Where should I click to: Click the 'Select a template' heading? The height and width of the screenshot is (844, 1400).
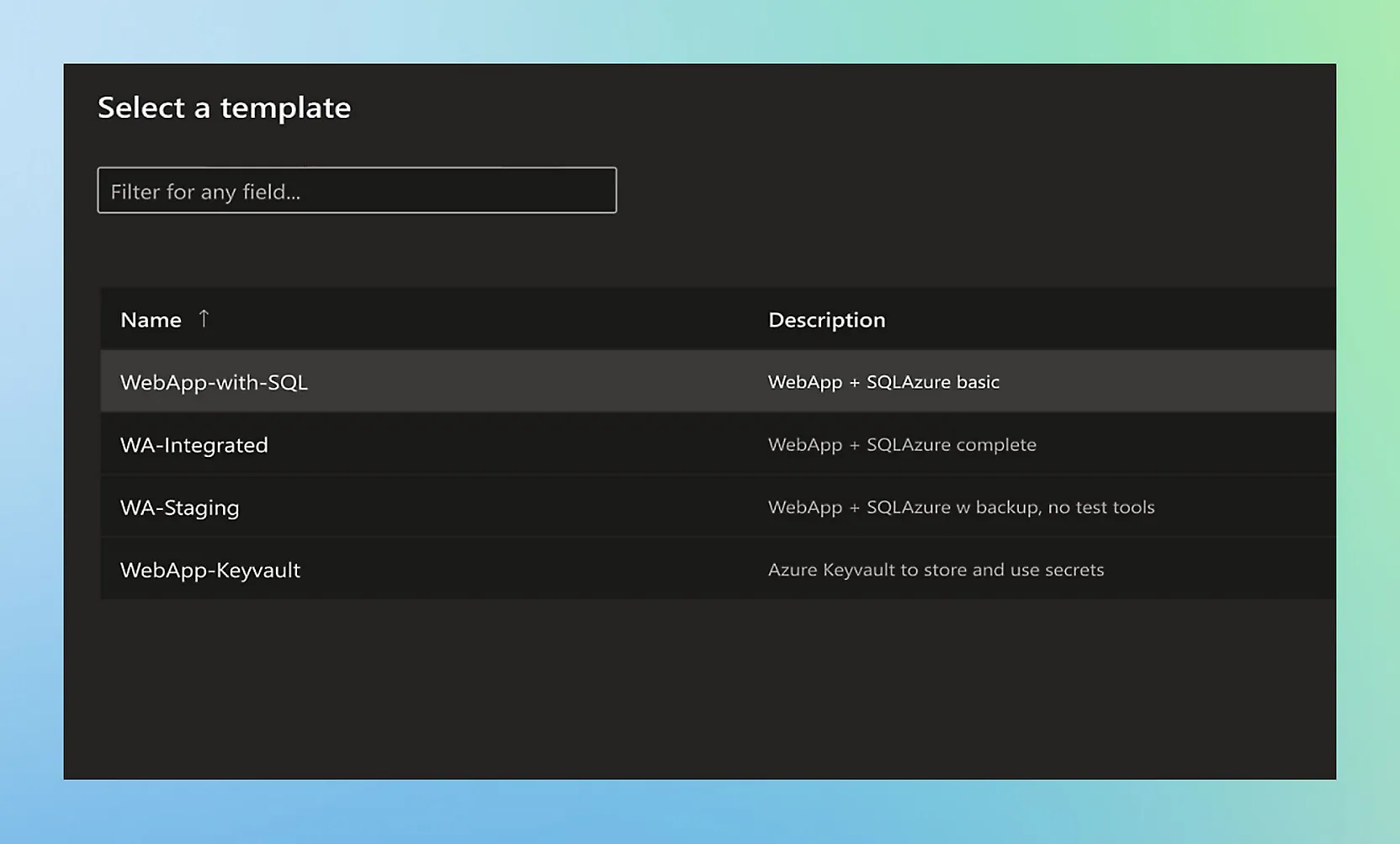tap(224, 108)
